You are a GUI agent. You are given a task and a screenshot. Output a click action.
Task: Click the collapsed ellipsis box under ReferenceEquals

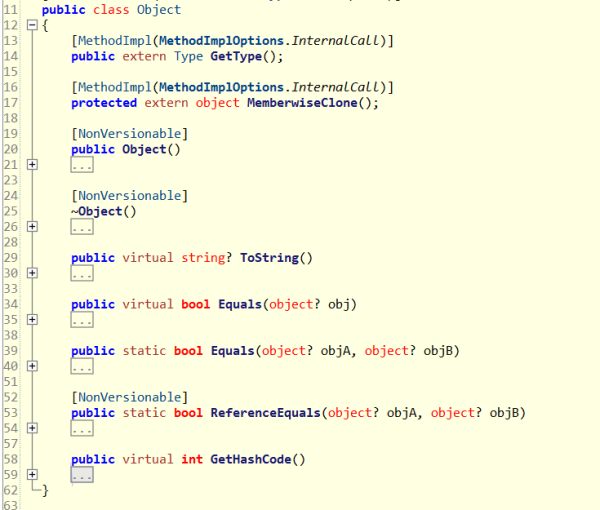click(82, 429)
